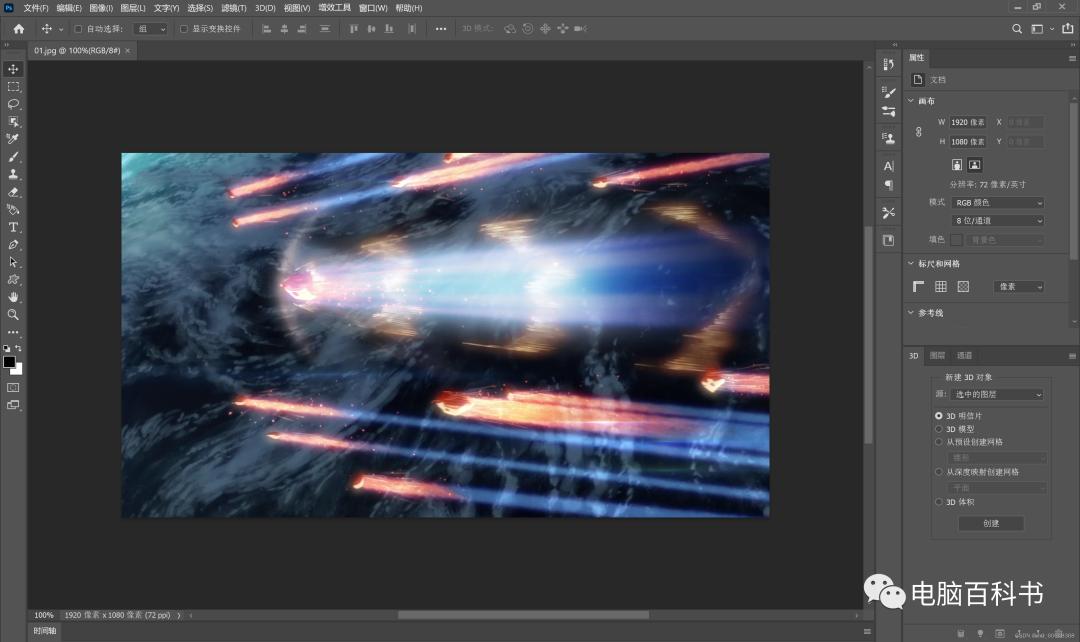Toggle the grid icon under 标尺和网格
This screenshot has width=1080, height=642.
click(941, 287)
